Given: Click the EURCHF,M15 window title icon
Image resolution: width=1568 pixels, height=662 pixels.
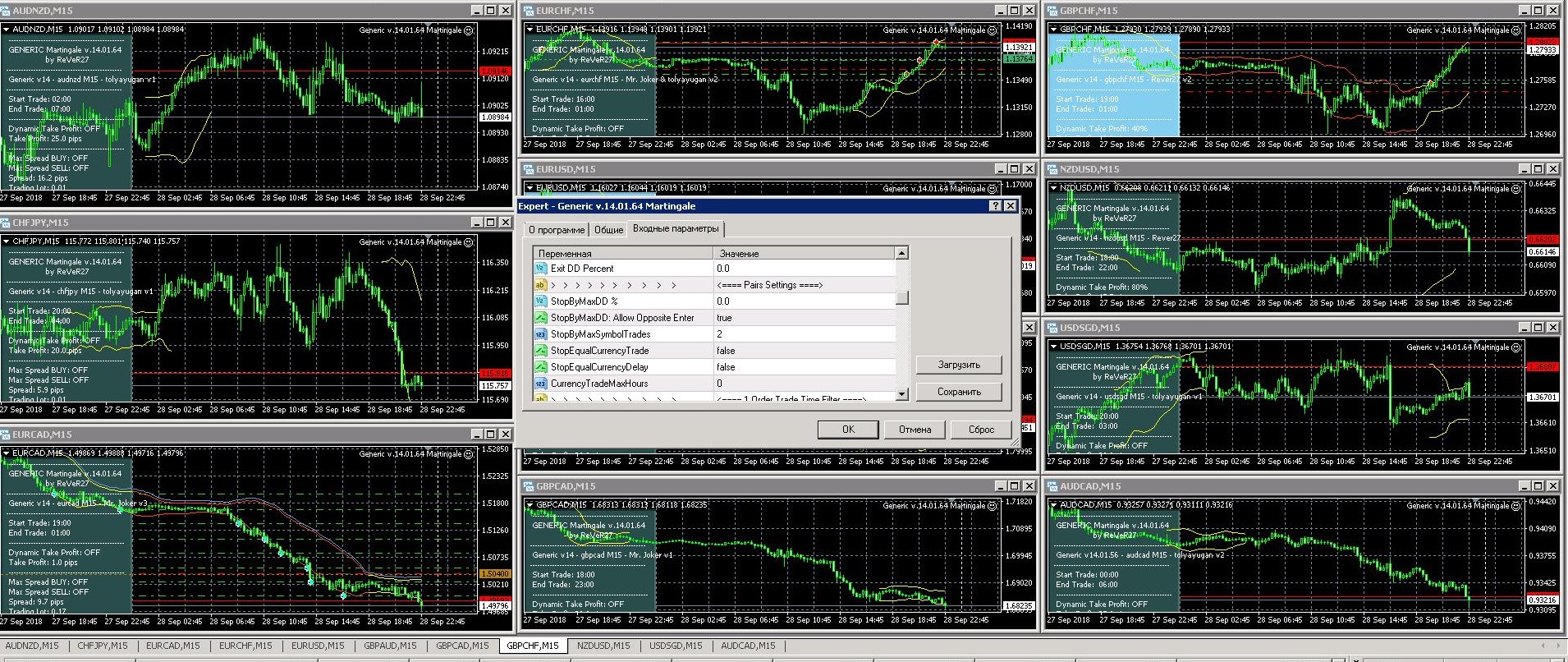Looking at the screenshot, I should [x=530, y=11].
